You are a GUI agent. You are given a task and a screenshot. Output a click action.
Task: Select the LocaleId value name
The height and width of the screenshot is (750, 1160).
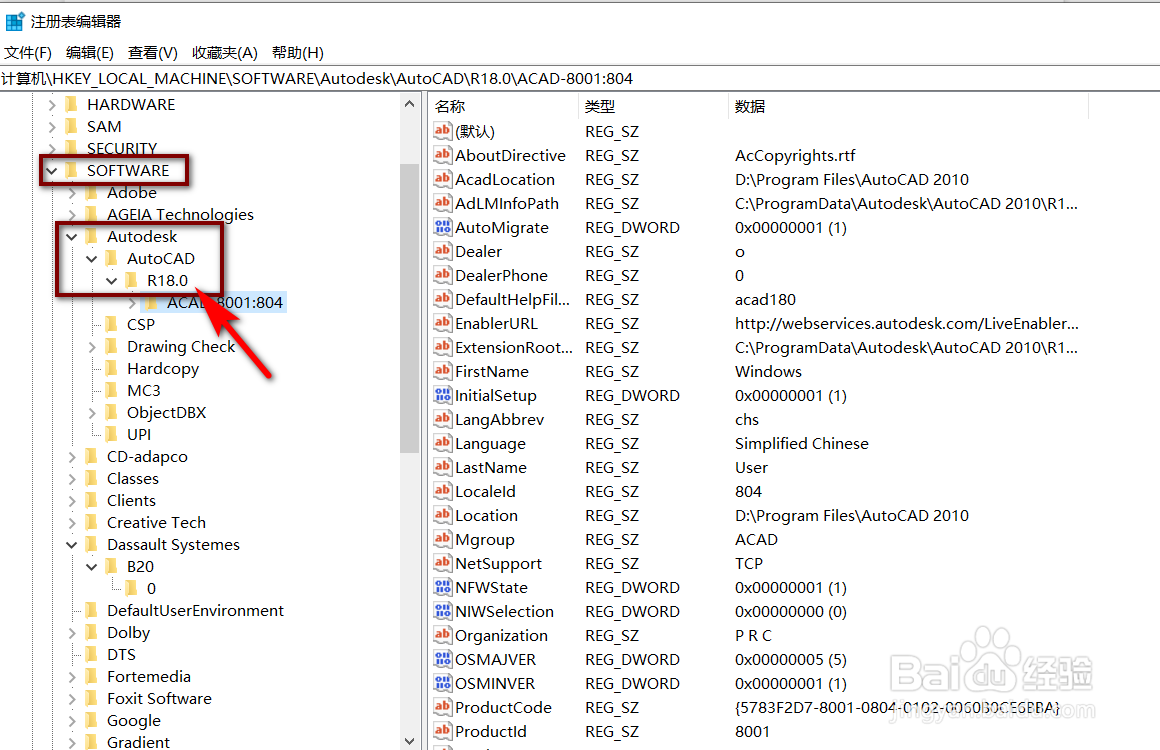coord(485,491)
